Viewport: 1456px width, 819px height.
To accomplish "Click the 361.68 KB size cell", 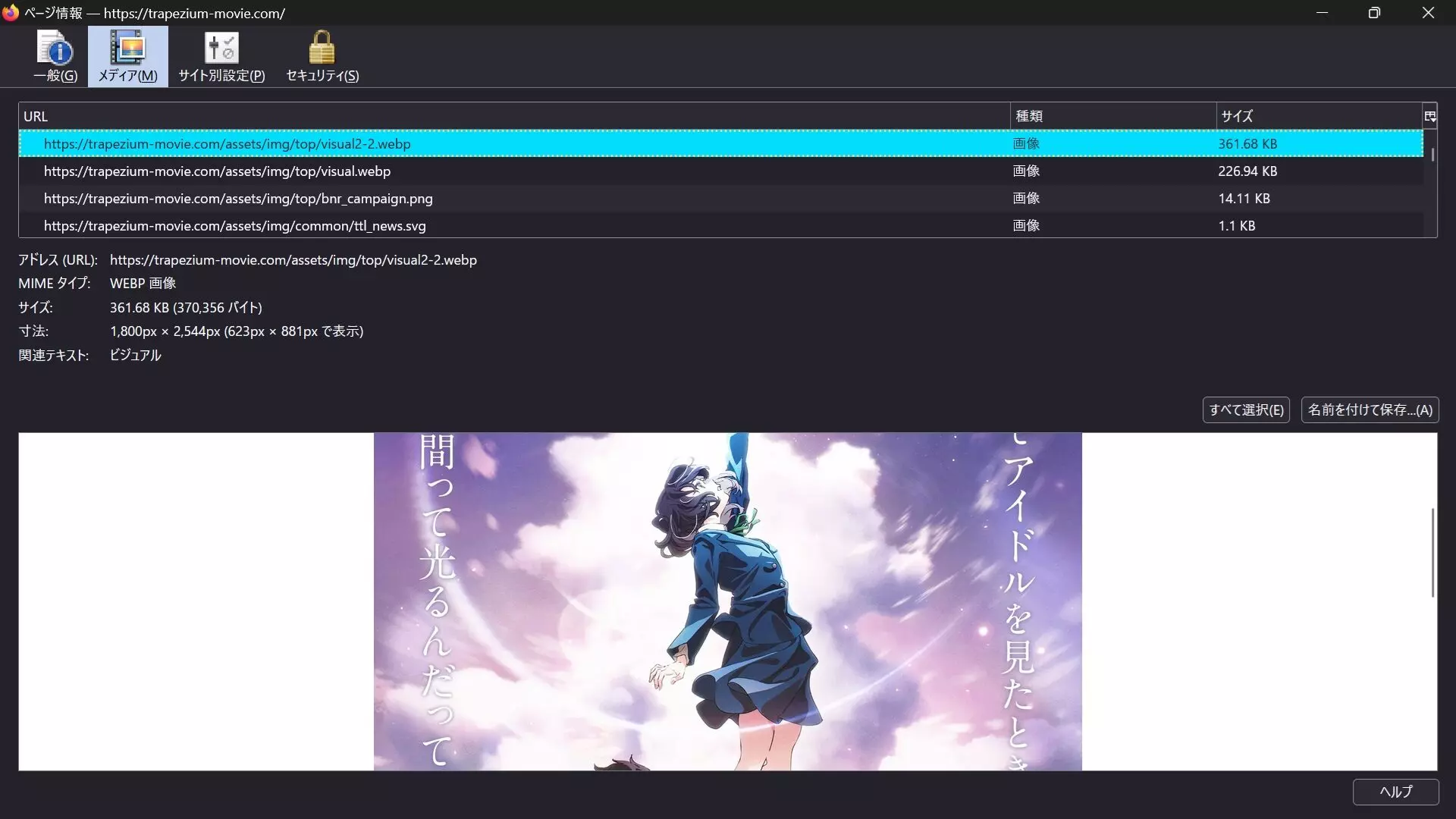I will (x=1247, y=143).
